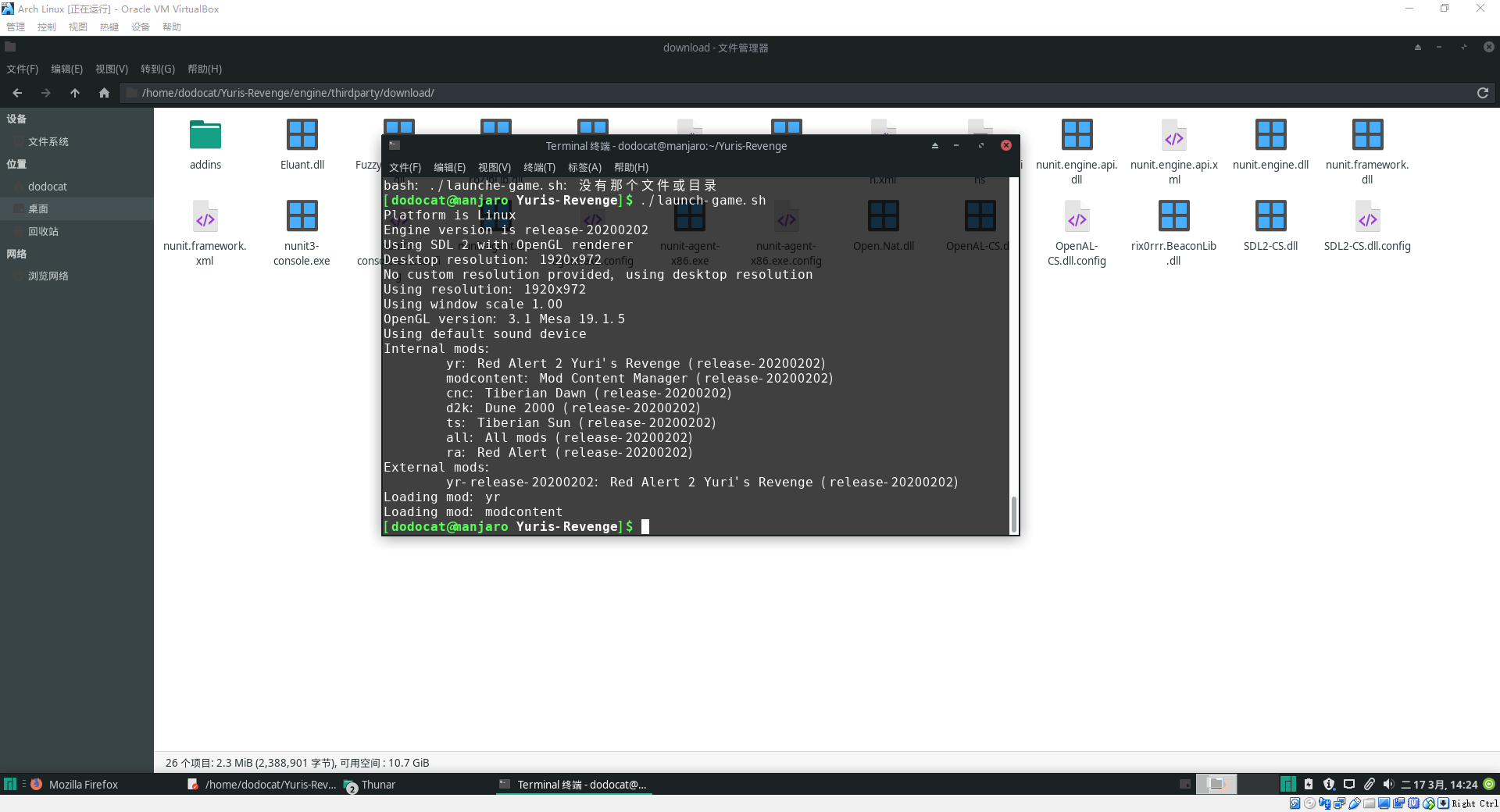The width and height of the screenshot is (1500, 812).
Task: Select the Open.Nat.dll file icon
Action: point(883,215)
